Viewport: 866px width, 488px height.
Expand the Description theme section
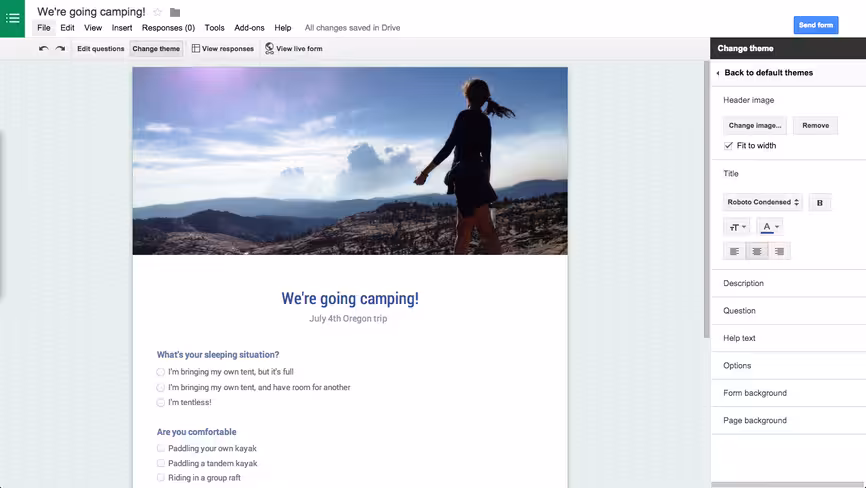788,283
